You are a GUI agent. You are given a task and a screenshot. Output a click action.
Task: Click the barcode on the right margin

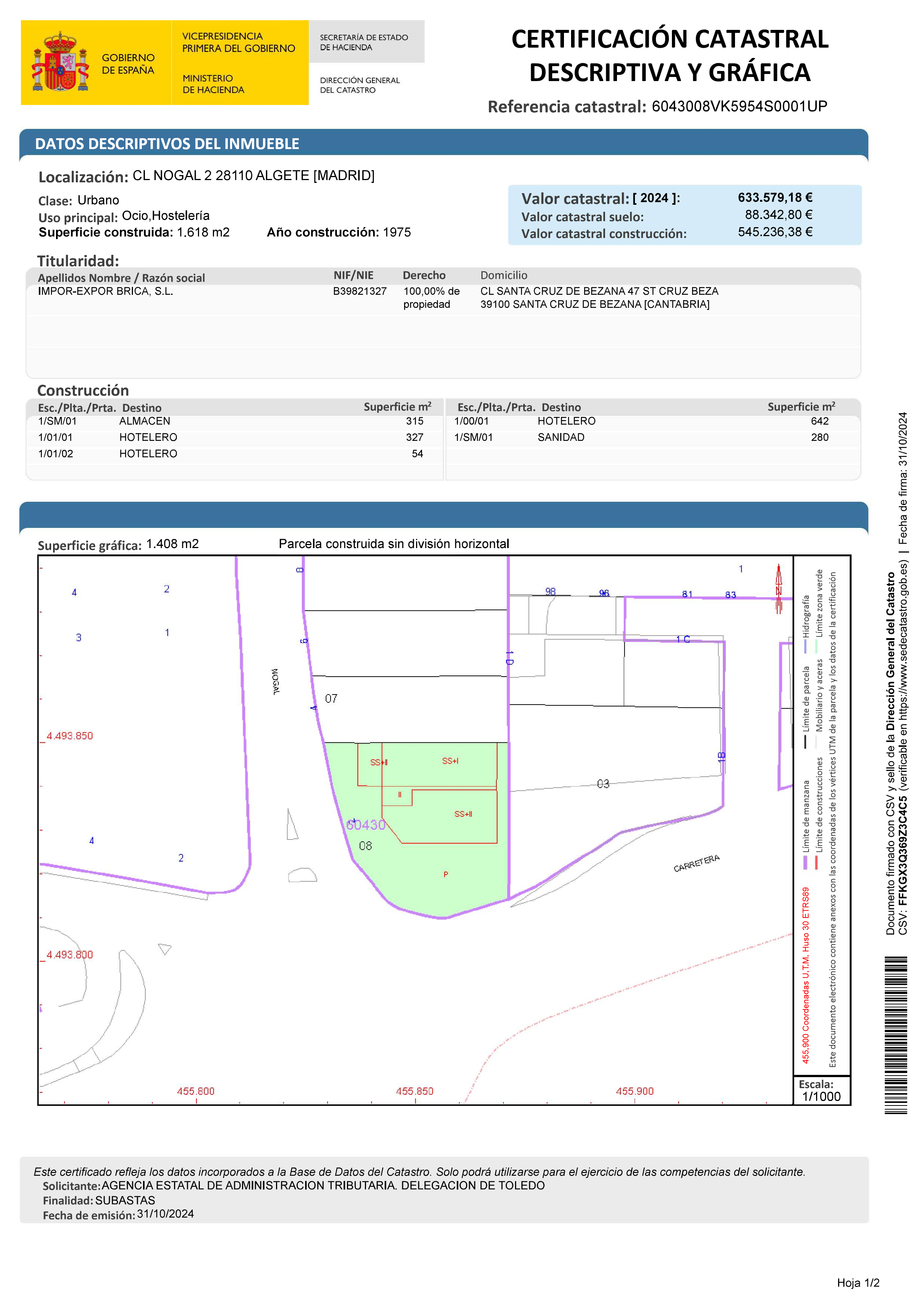pyautogui.click(x=896, y=1035)
